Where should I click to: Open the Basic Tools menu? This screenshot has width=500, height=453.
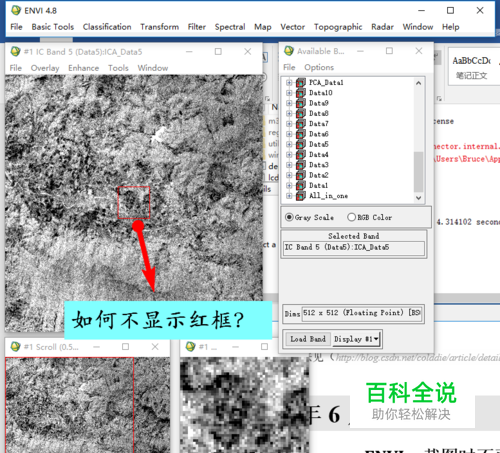[53, 27]
